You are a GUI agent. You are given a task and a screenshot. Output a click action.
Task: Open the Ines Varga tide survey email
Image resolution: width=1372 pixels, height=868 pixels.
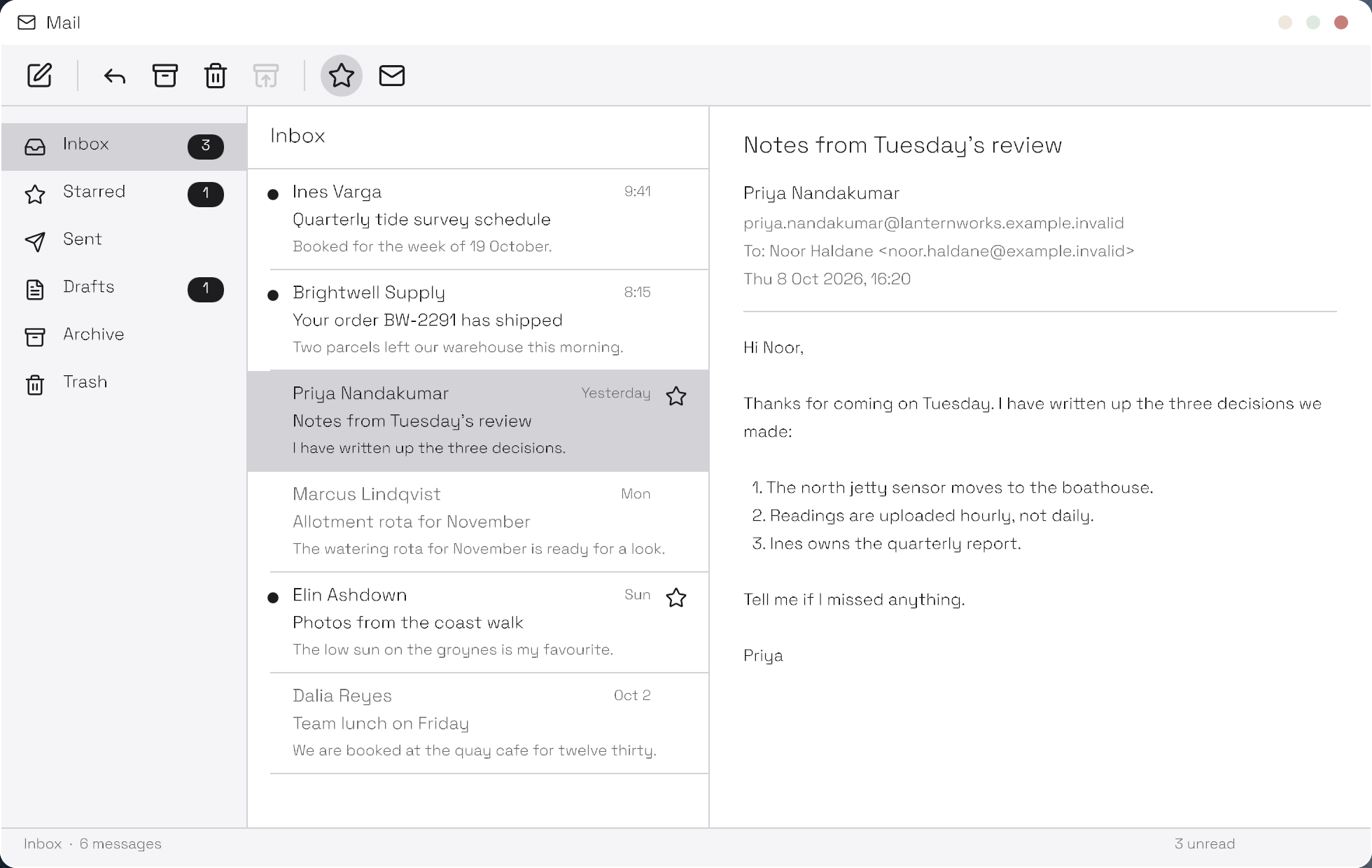[x=478, y=219]
